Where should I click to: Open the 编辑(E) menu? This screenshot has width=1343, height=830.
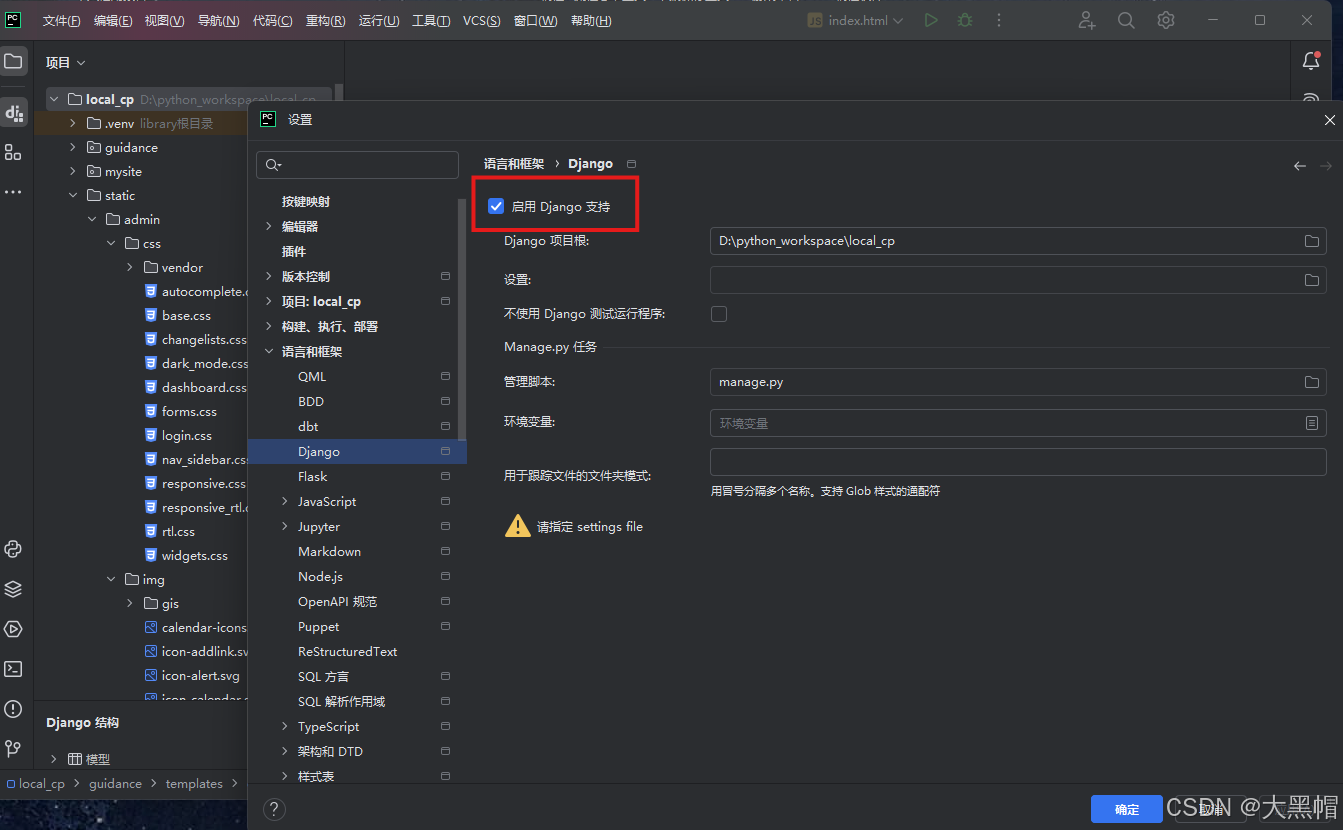[113, 21]
